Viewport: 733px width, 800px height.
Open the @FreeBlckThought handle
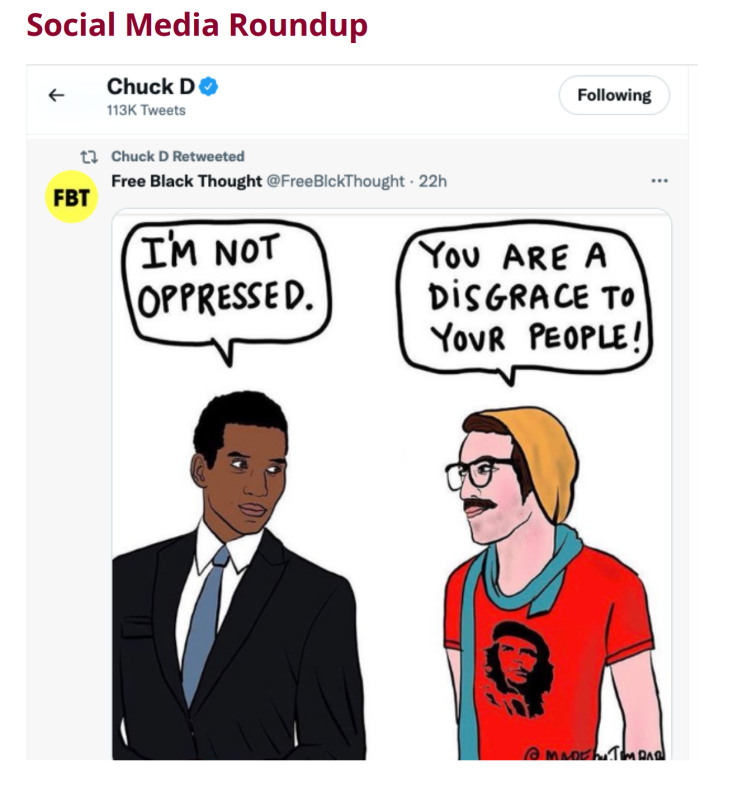click(x=336, y=181)
